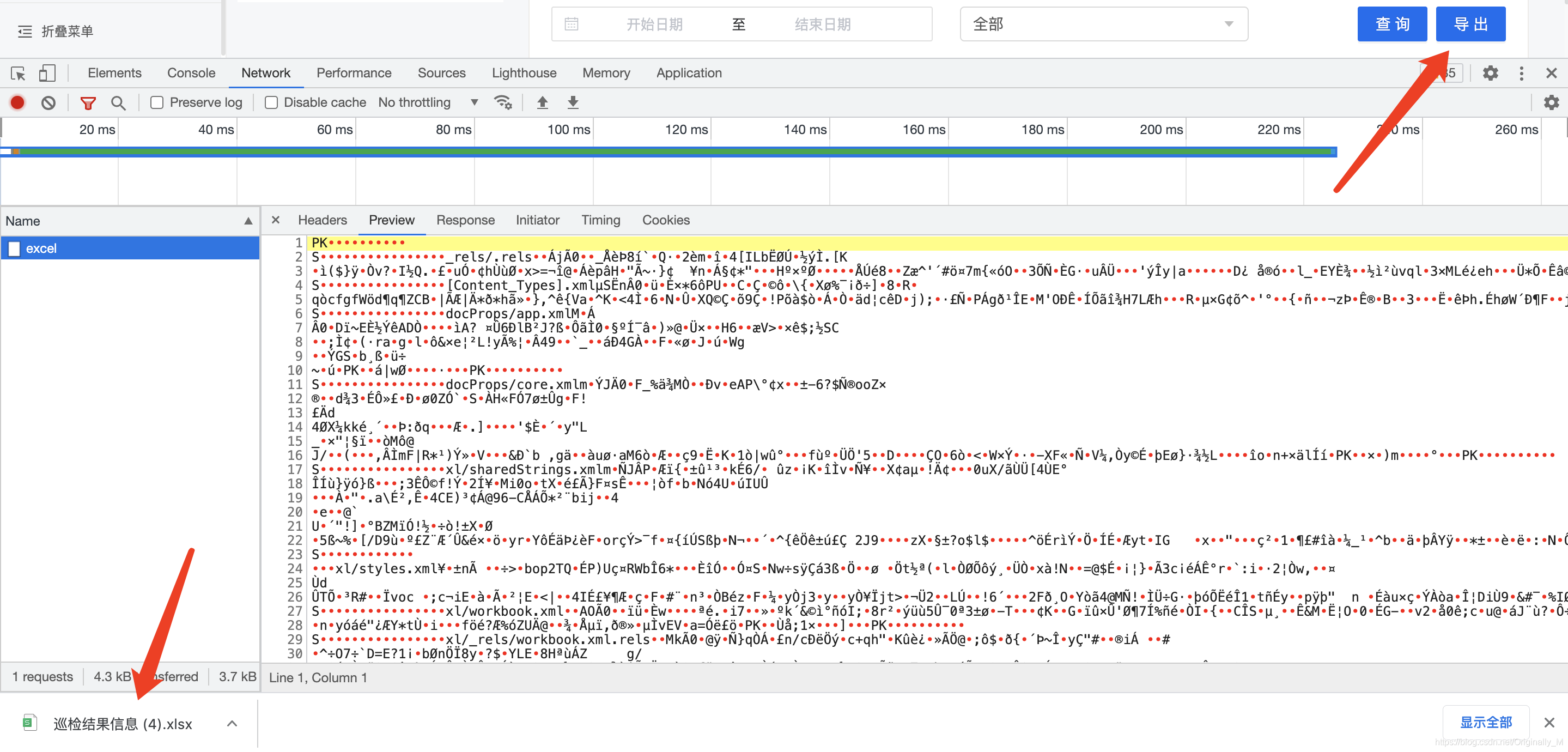Click the 100 ms timeline marker

[568, 130]
